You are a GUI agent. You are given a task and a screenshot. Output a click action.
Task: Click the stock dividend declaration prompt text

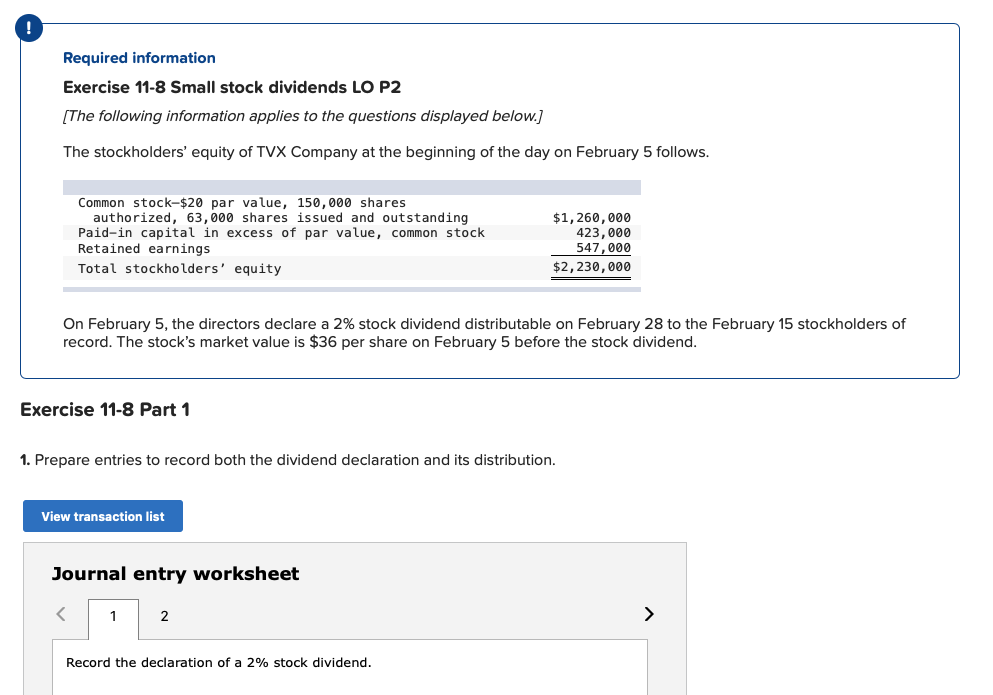coord(219,662)
